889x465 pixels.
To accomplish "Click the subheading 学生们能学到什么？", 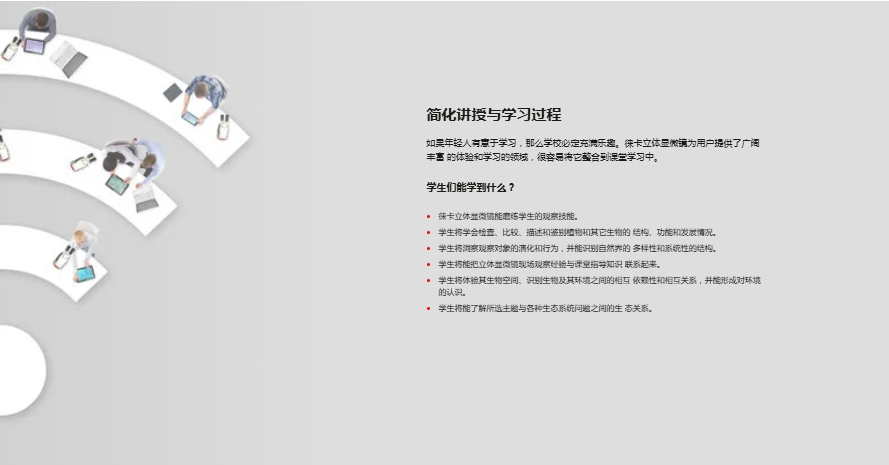I will tap(470, 187).
